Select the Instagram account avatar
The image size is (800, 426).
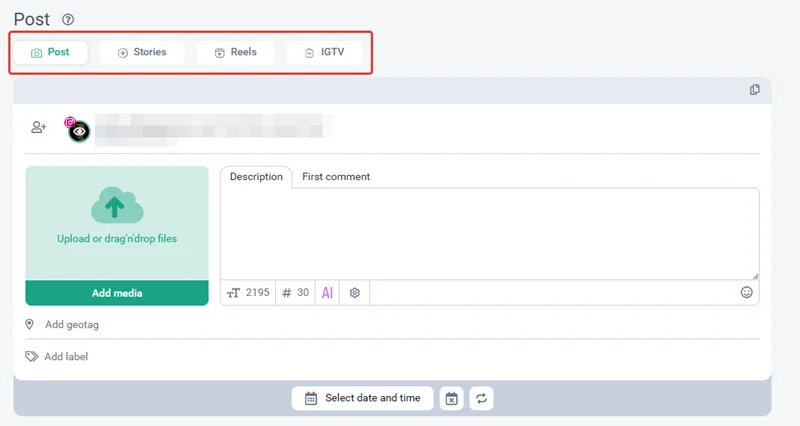click(78, 130)
